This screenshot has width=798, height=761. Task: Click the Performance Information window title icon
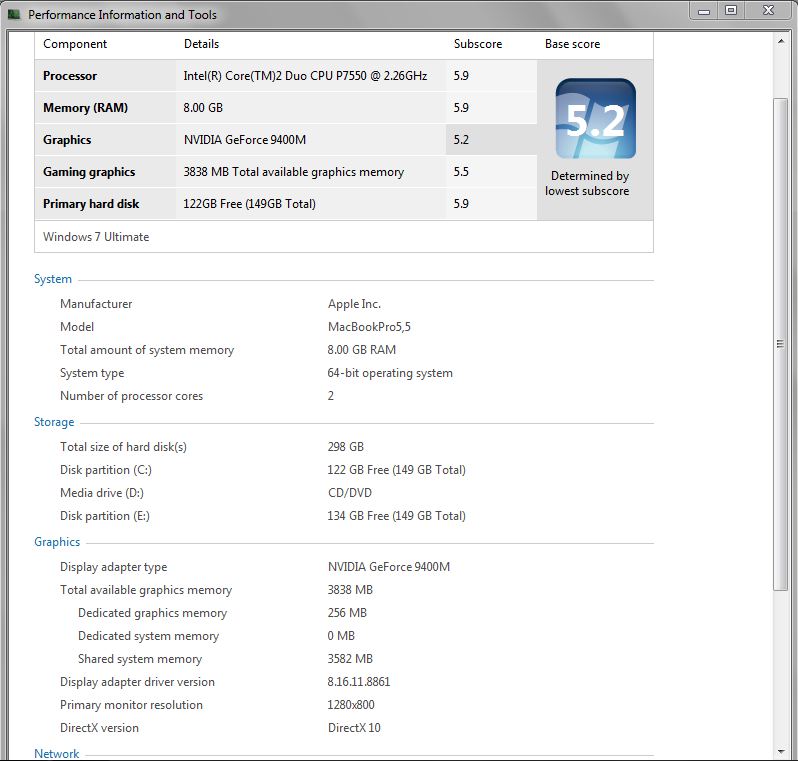pyautogui.click(x=14, y=14)
